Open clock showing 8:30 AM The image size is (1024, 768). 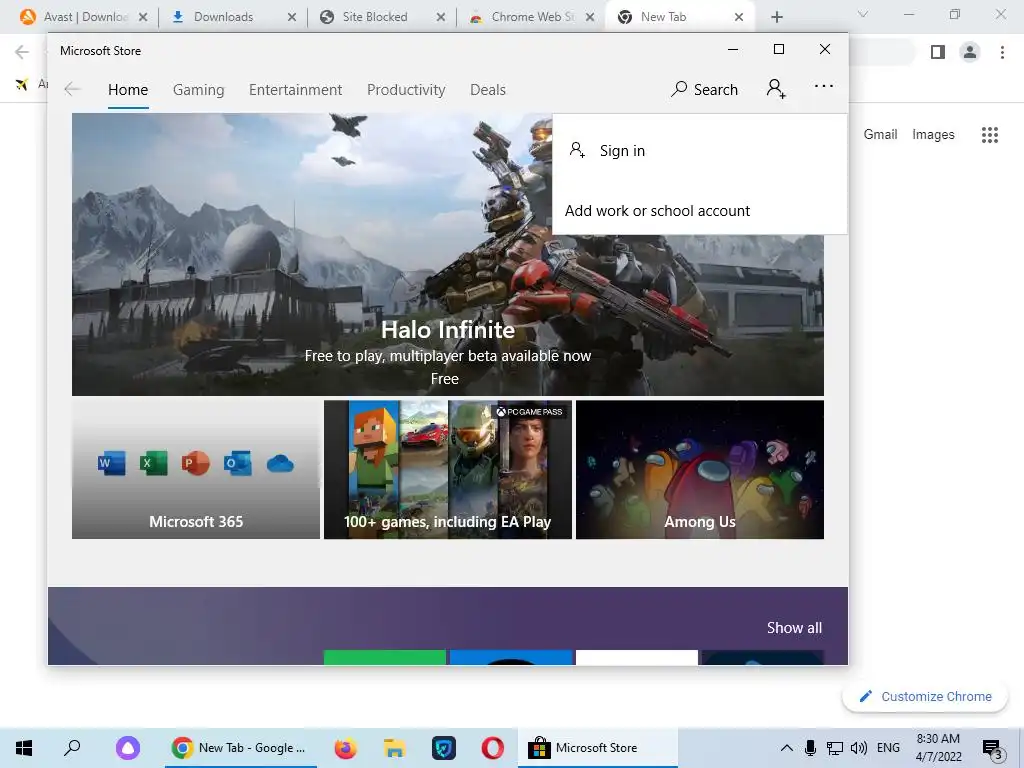tap(938, 748)
